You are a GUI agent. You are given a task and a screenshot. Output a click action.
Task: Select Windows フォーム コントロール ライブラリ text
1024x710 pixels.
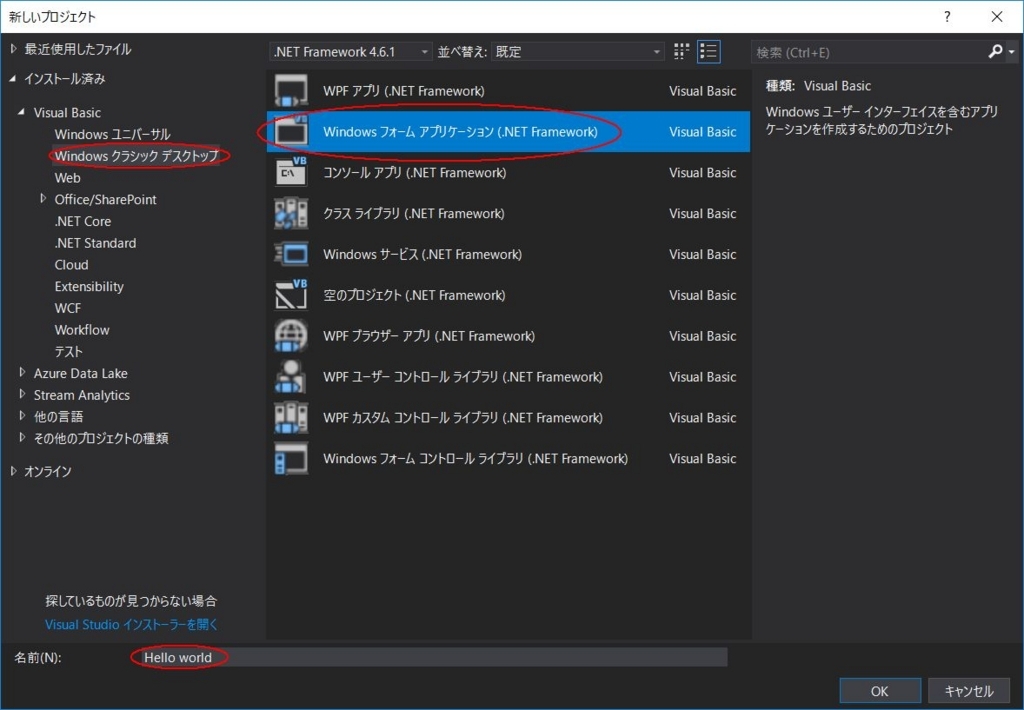pos(475,458)
